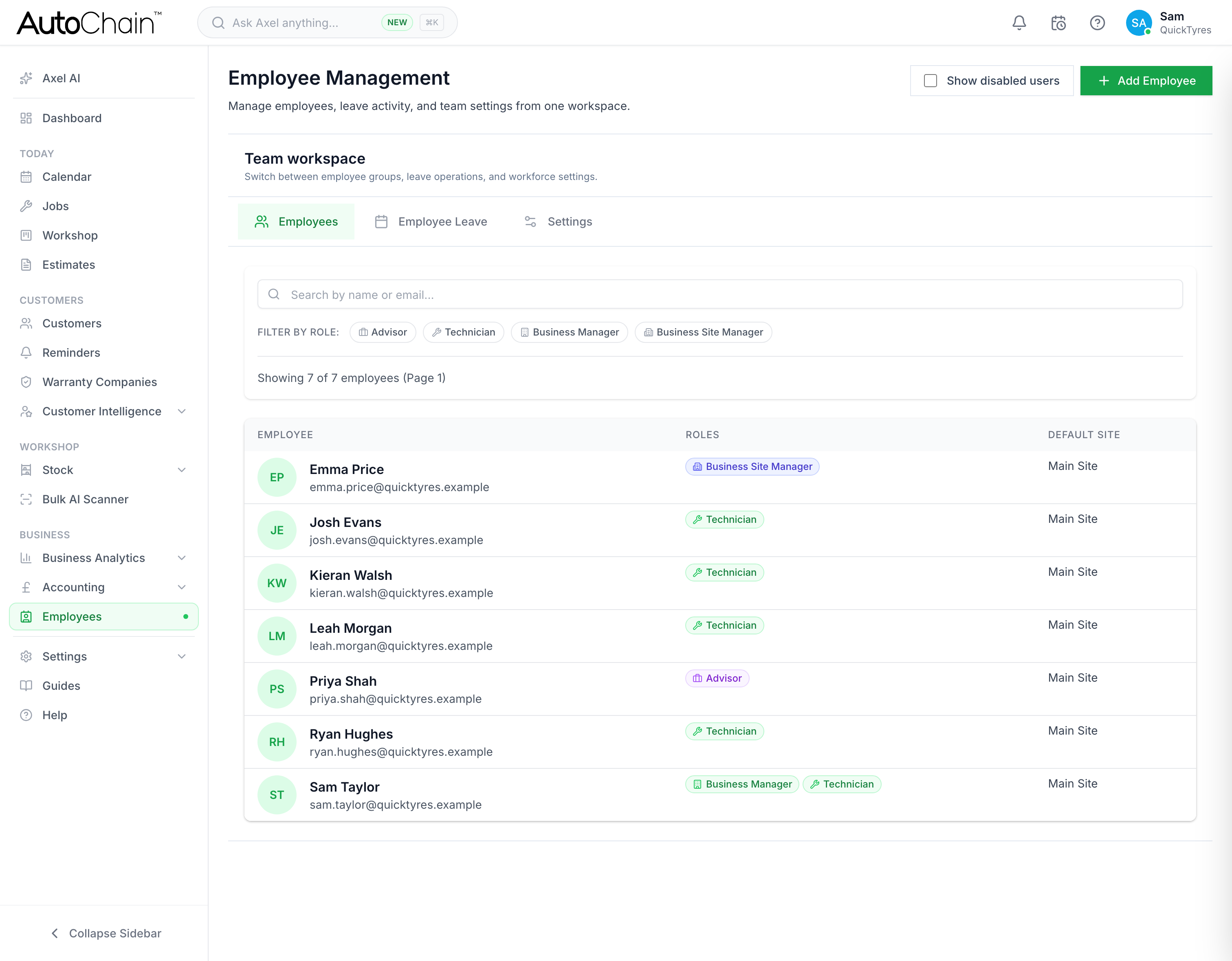
Task: Open Guides in sidebar
Action: click(x=104, y=686)
